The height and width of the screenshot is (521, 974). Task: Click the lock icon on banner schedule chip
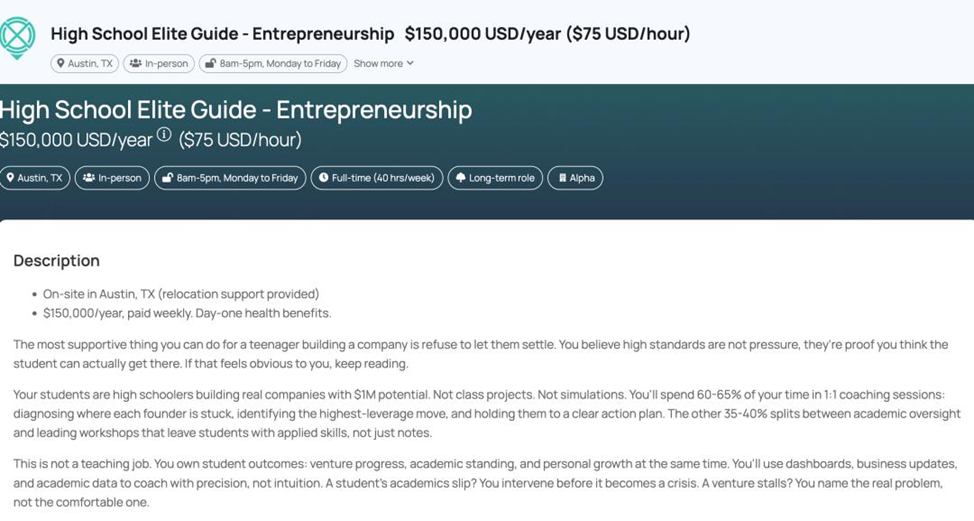(x=167, y=178)
